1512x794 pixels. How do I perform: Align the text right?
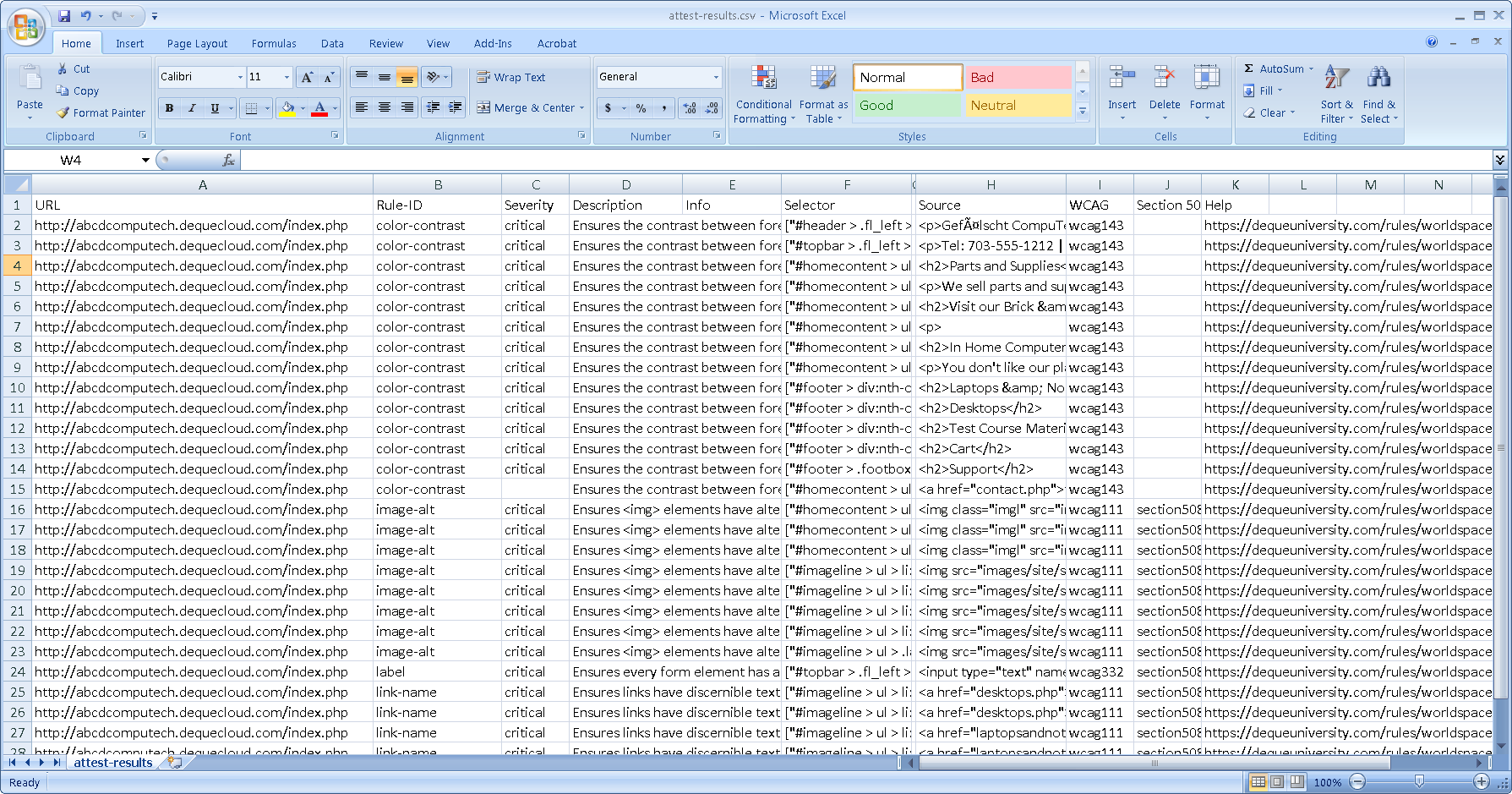pos(407,107)
